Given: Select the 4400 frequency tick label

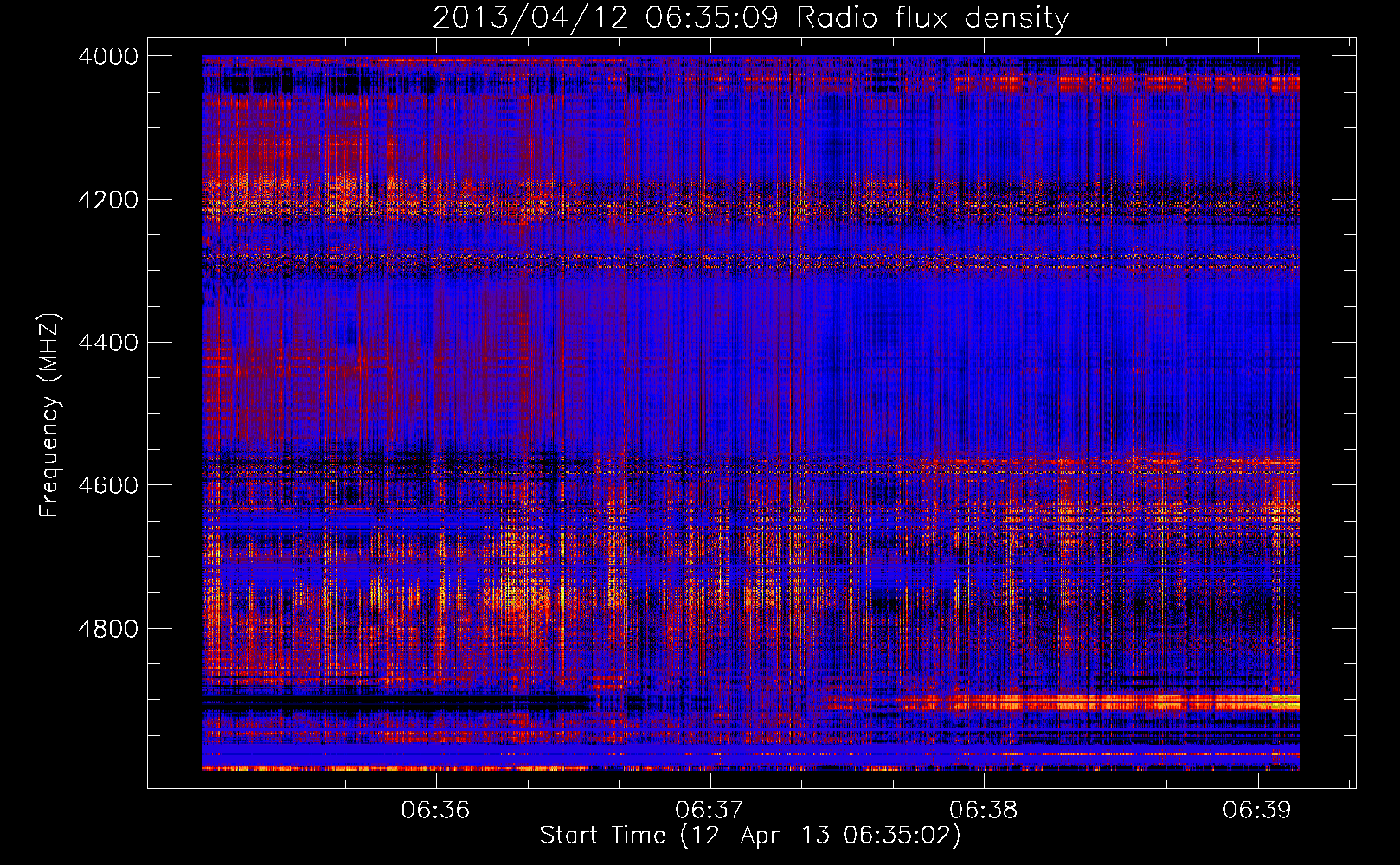Looking at the screenshot, I should [x=108, y=343].
